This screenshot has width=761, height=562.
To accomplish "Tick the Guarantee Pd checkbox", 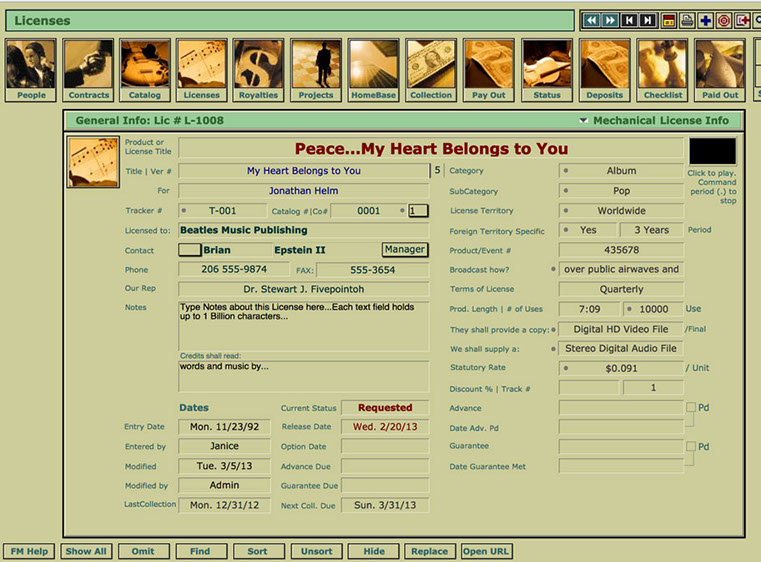I will (691, 446).
